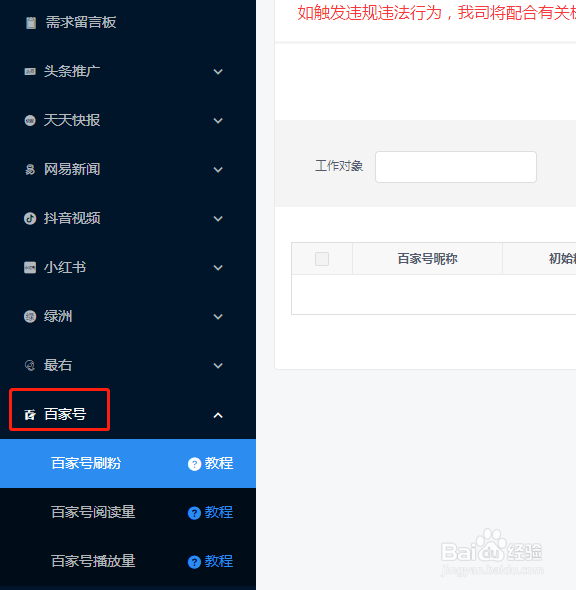Viewport: 576px width, 590px height.
Task: Expand the 绿洲 chevron
Action: coord(218,316)
